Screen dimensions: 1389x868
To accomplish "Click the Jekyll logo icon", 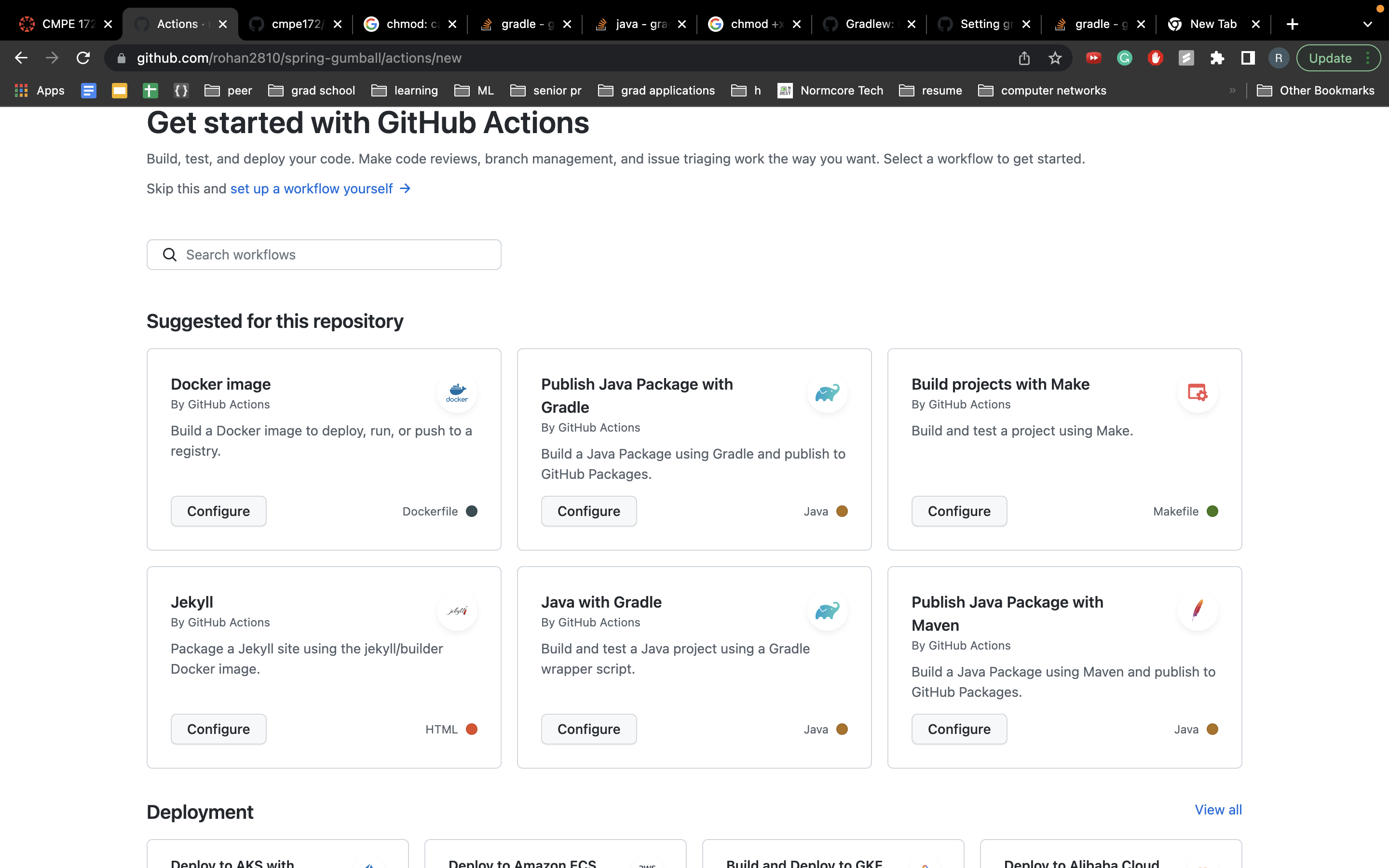I will [457, 610].
